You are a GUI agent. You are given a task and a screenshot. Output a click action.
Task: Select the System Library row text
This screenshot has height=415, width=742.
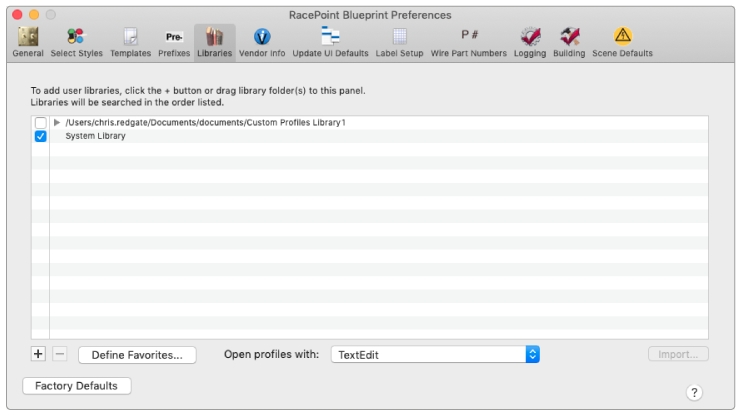click(95, 136)
